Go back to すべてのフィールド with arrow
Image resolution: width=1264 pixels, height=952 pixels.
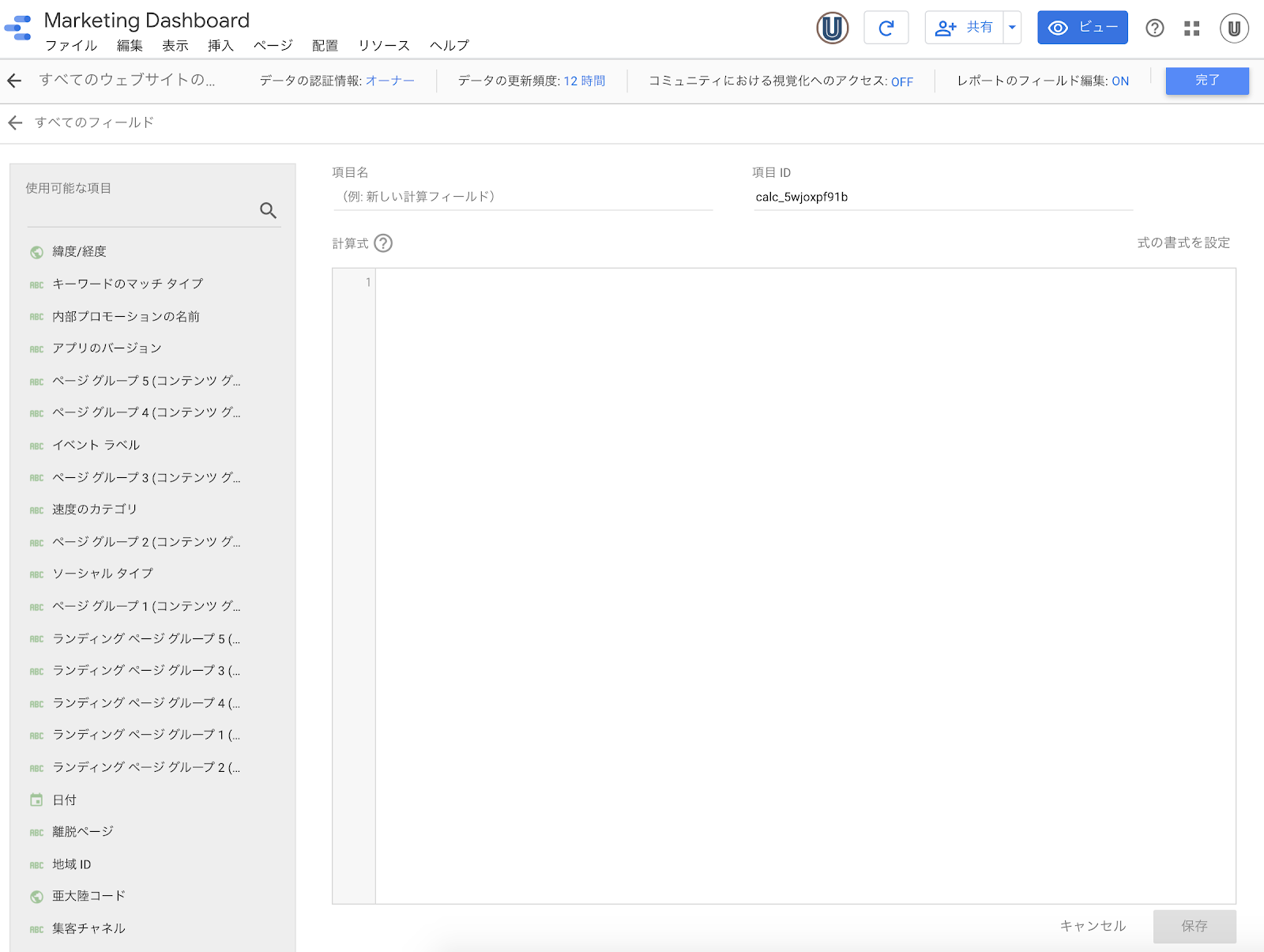coord(15,122)
